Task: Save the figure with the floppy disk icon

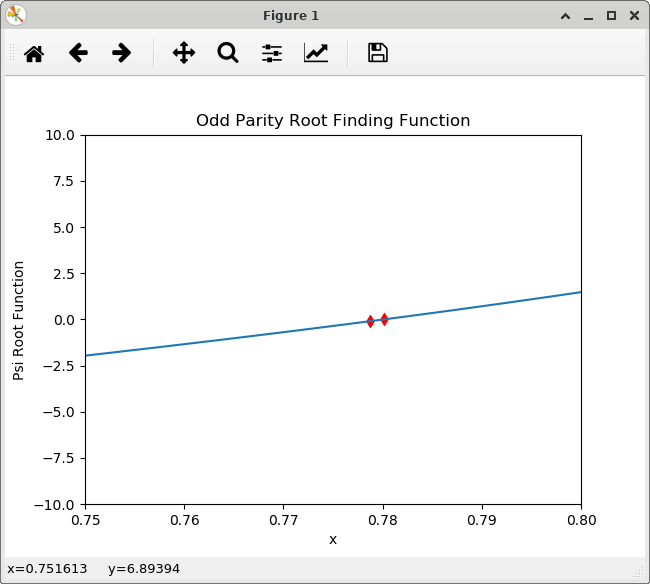Action: (x=377, y=53)
